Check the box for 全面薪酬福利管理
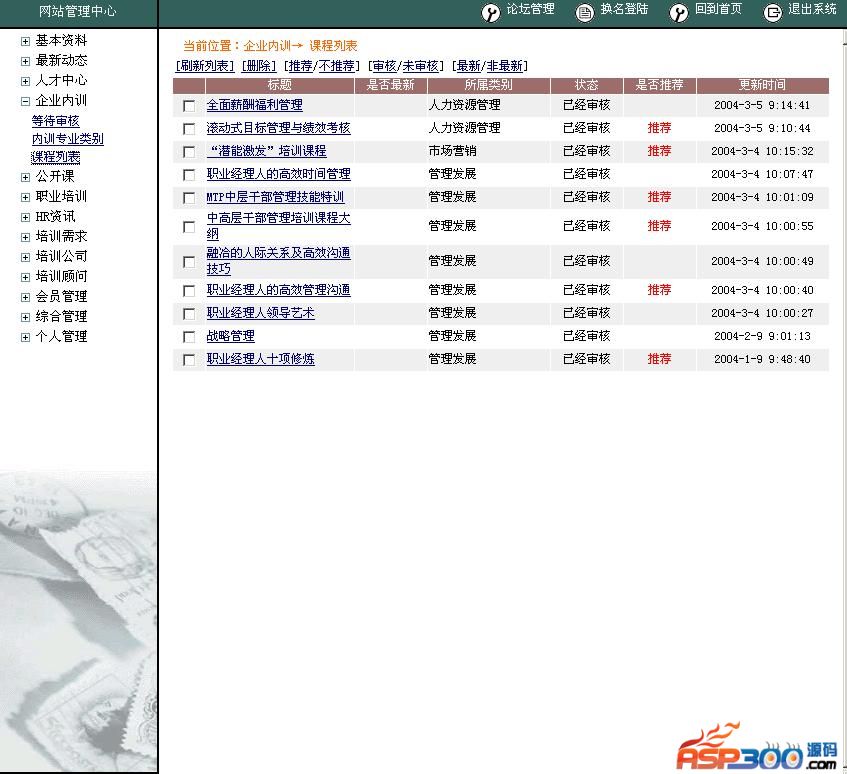The width and height of the screenshot is (847, 774). tap(189, 106)
